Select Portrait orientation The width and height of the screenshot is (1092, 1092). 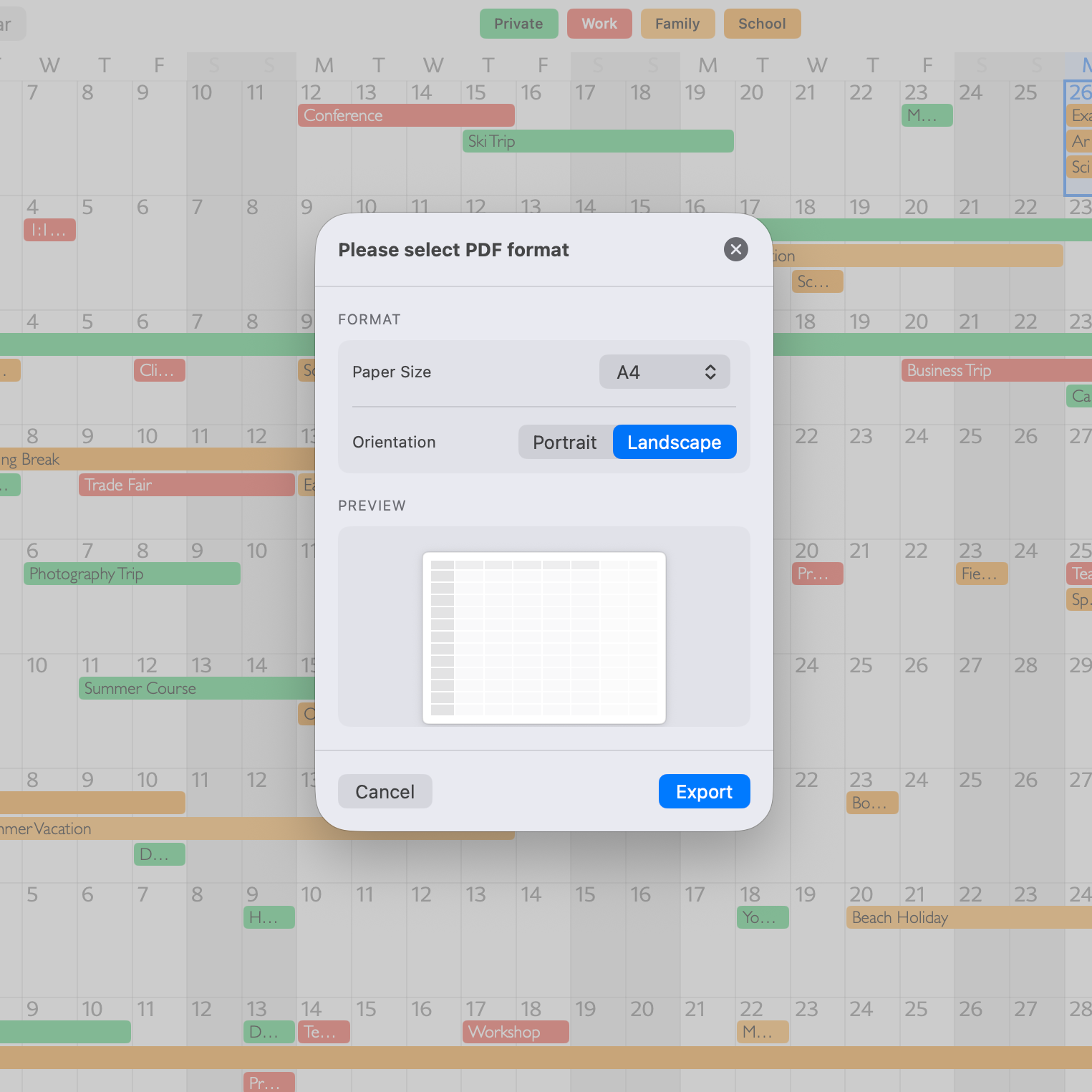click(565, 443)
